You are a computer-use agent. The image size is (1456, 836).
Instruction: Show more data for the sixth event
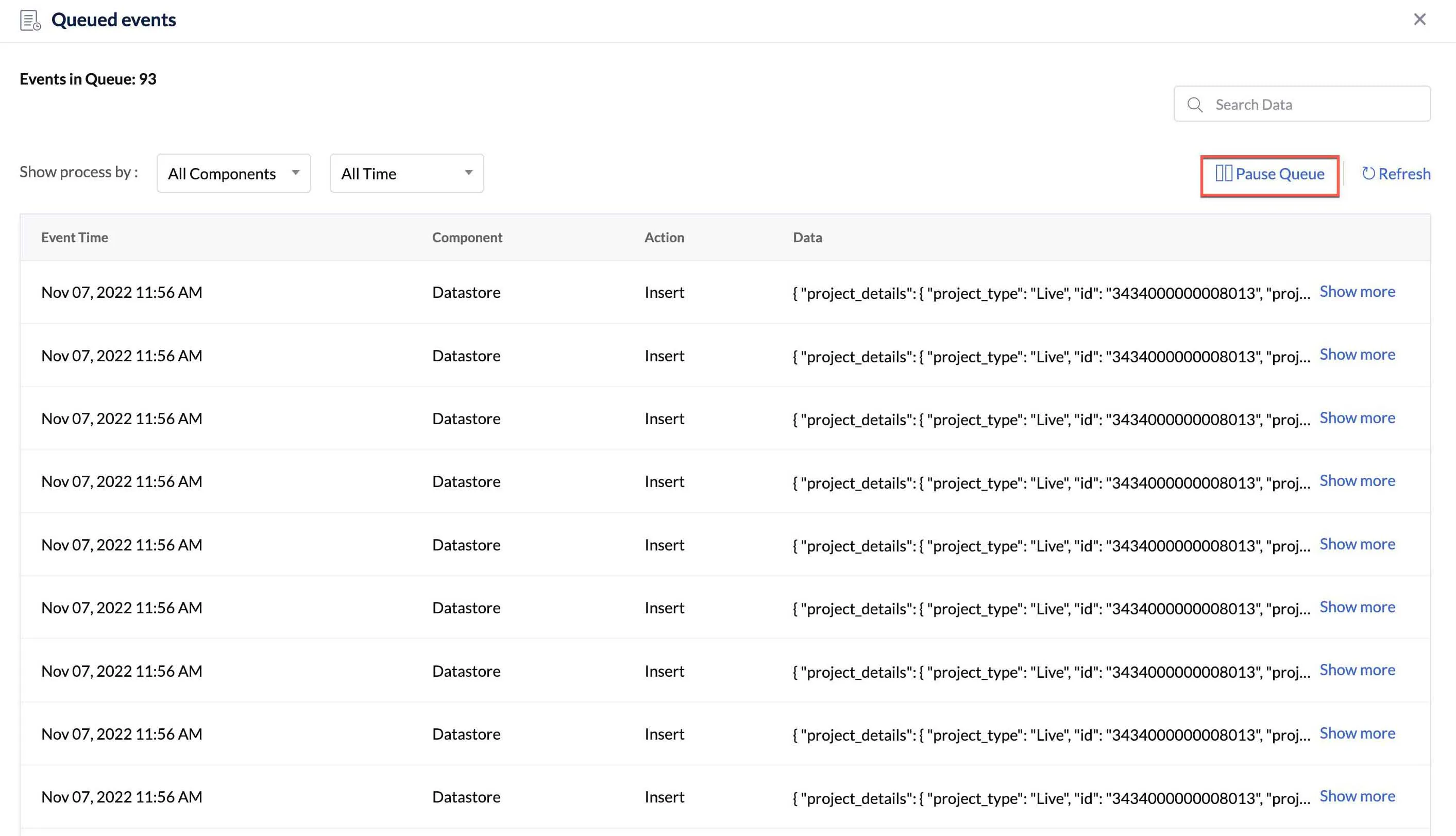(1357, 607)
